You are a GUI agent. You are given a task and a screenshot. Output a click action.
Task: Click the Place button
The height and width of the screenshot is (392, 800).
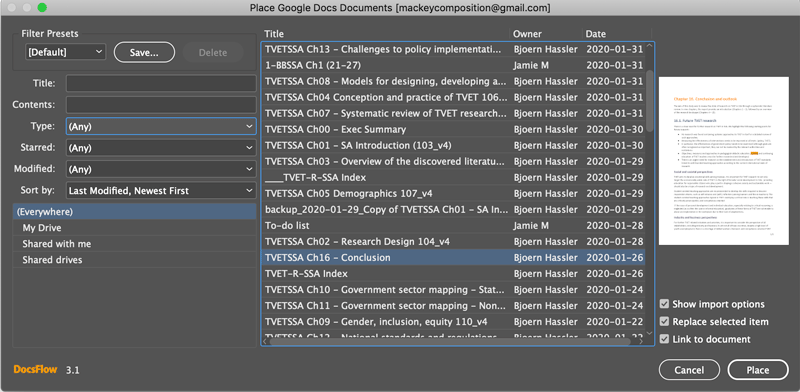click(758, 370)
